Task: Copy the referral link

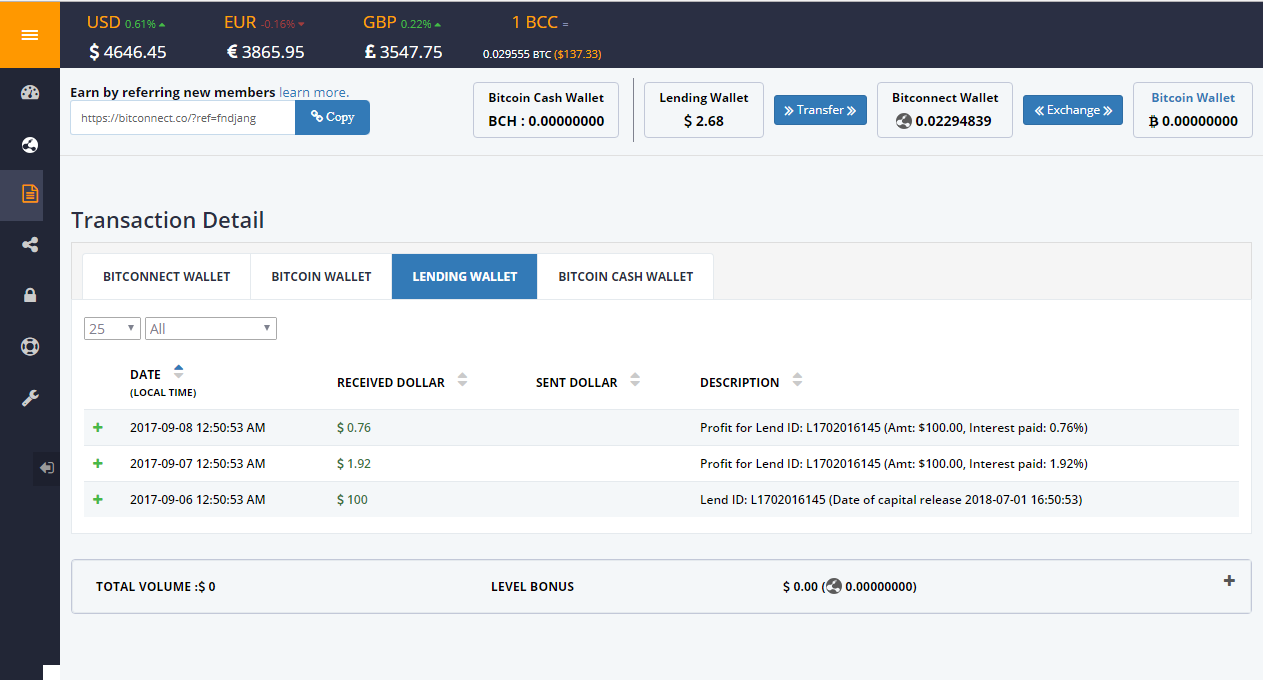Action: 332,117
